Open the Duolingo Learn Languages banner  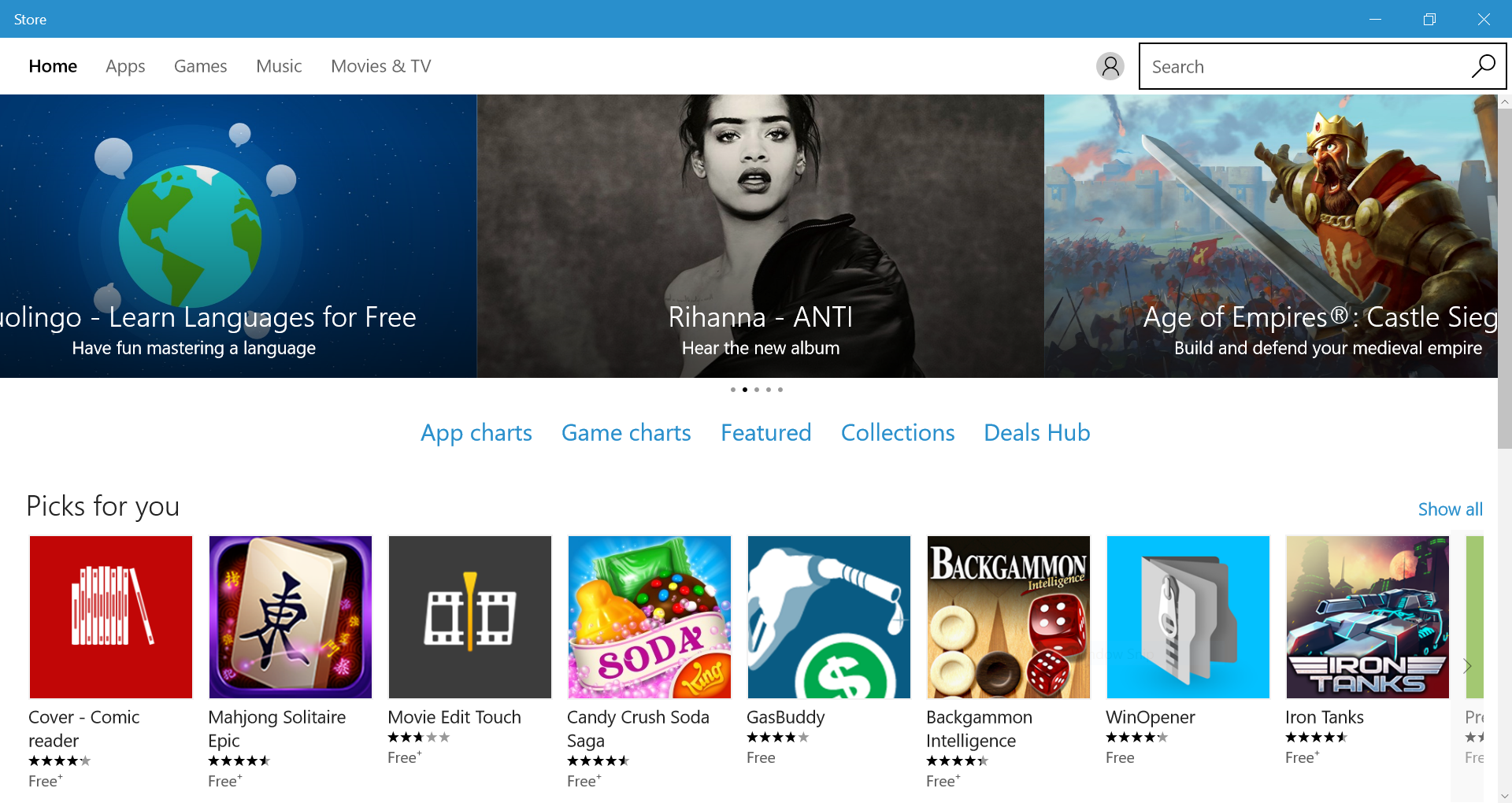click(x=238, y=236)
